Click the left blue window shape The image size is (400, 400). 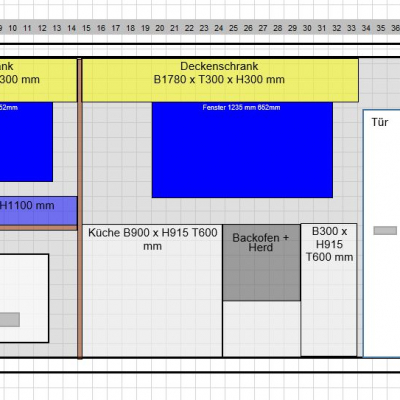[26, 142]
